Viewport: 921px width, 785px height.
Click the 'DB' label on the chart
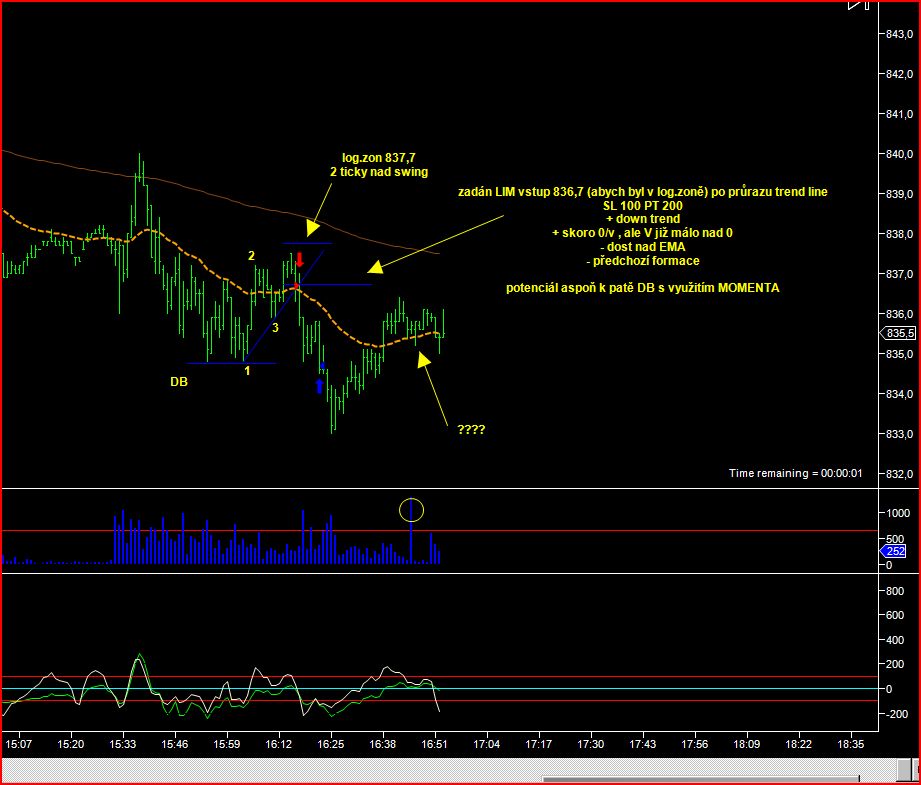click(x=179, y=382)
